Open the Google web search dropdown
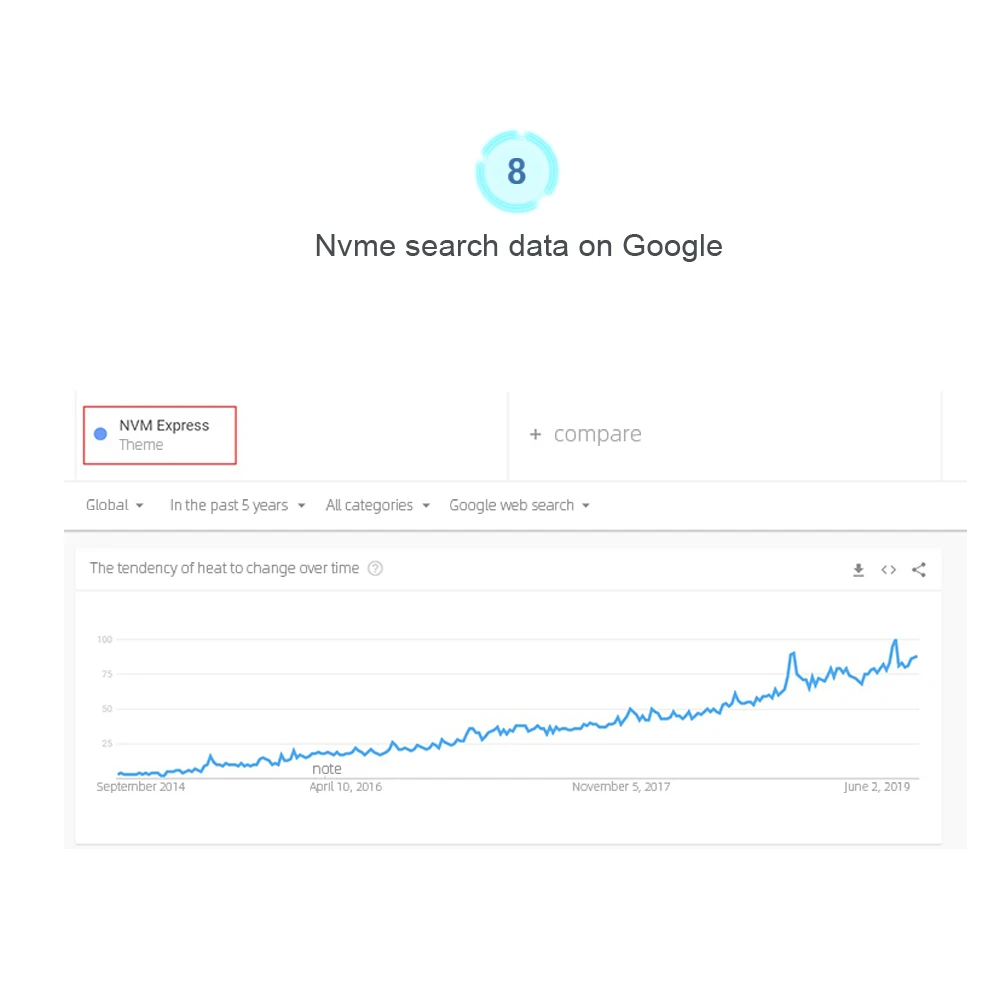The image size is (1001, 1001). click(520, 505)
